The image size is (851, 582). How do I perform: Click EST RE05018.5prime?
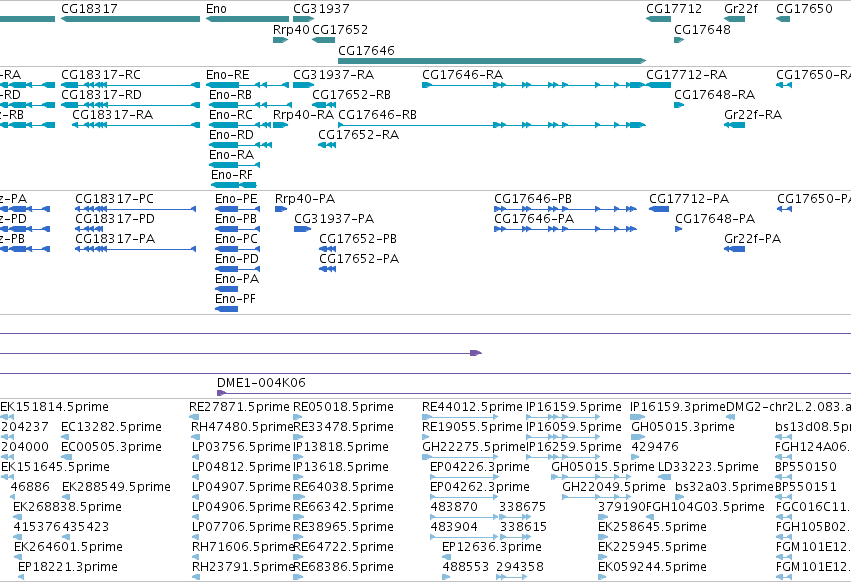[343, 407]
